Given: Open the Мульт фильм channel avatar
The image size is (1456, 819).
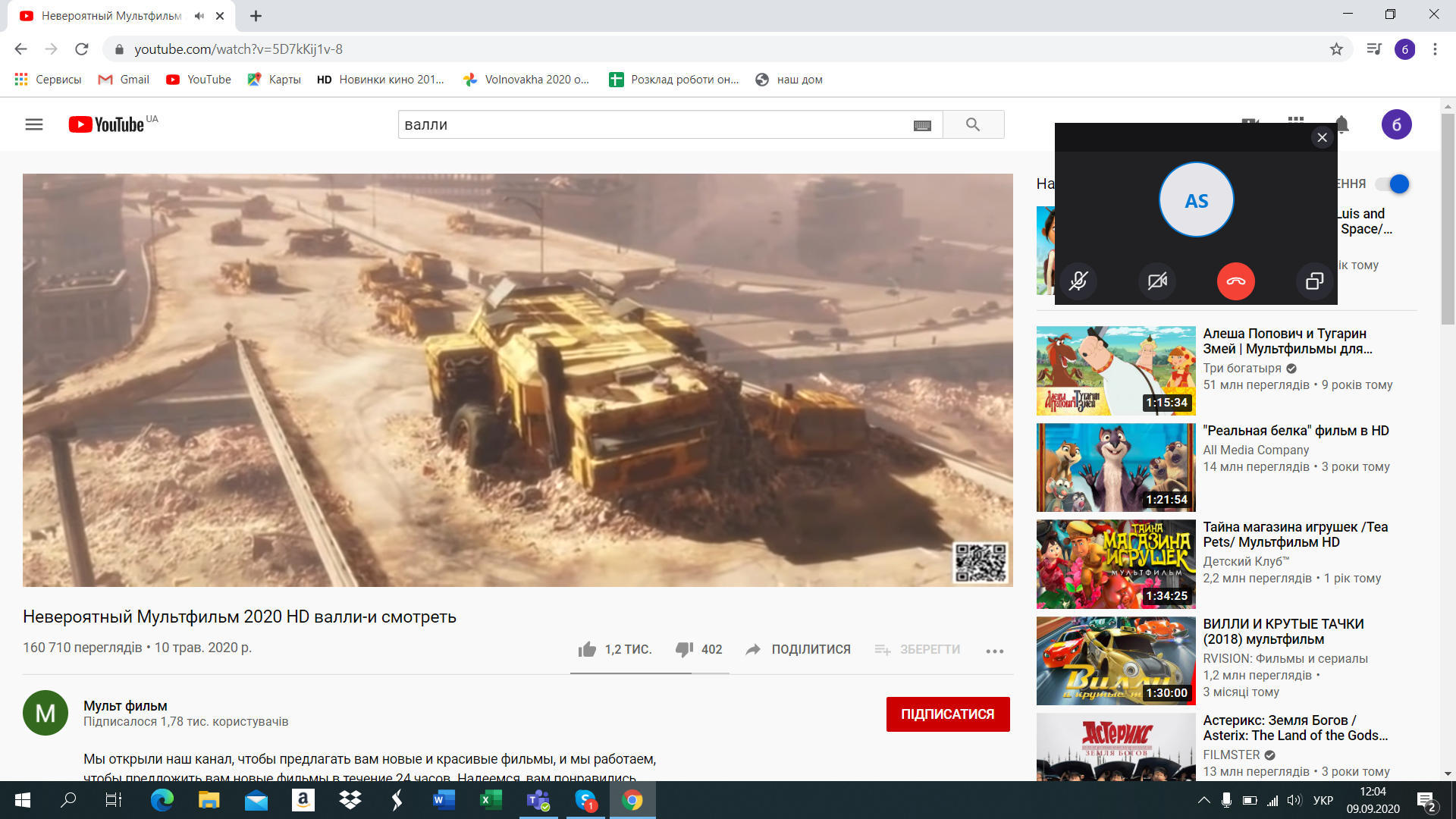Looking at the screenshot, I should pos(45,713).
